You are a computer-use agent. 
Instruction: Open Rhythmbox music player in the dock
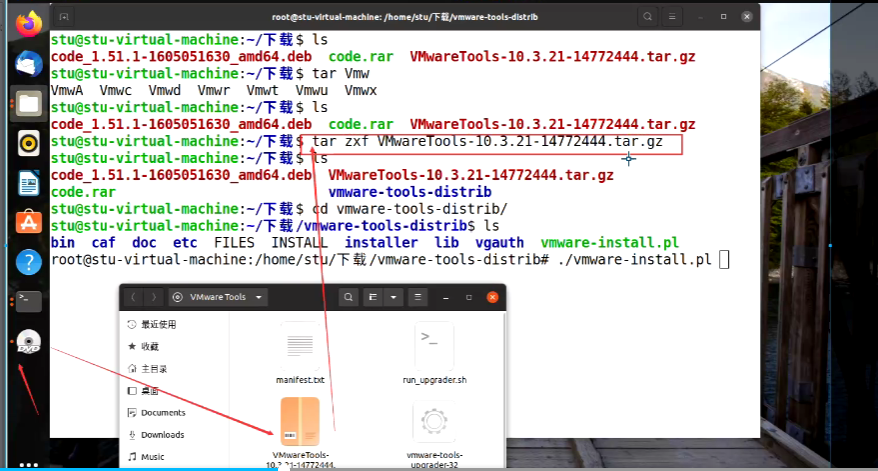coord(29,143)
